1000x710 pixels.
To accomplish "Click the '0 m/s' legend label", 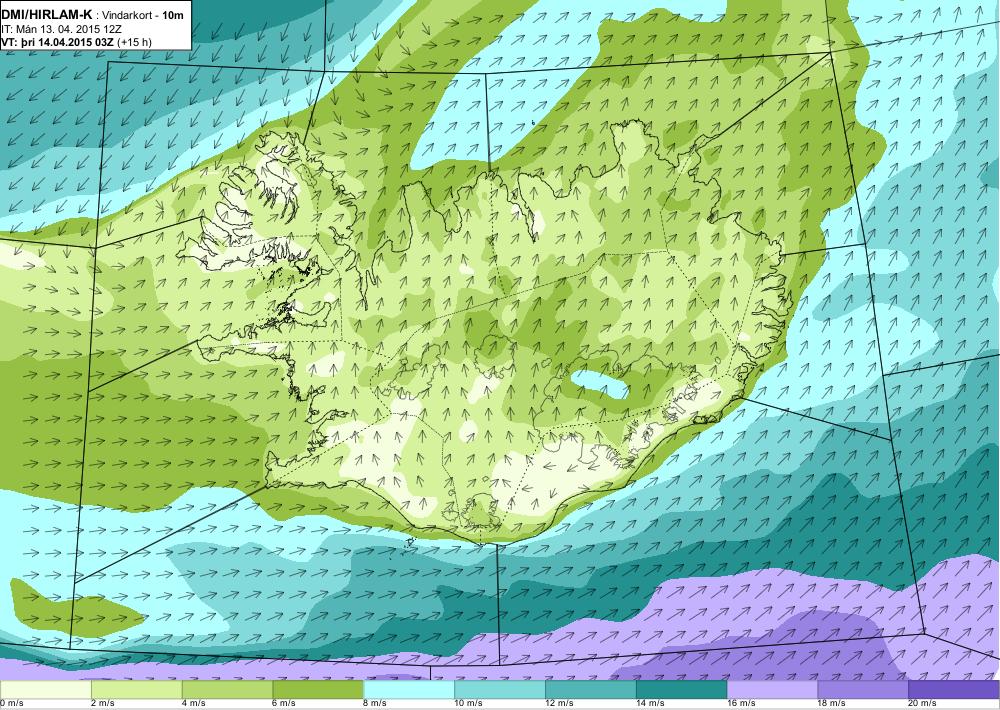I will tap(12, 704).
